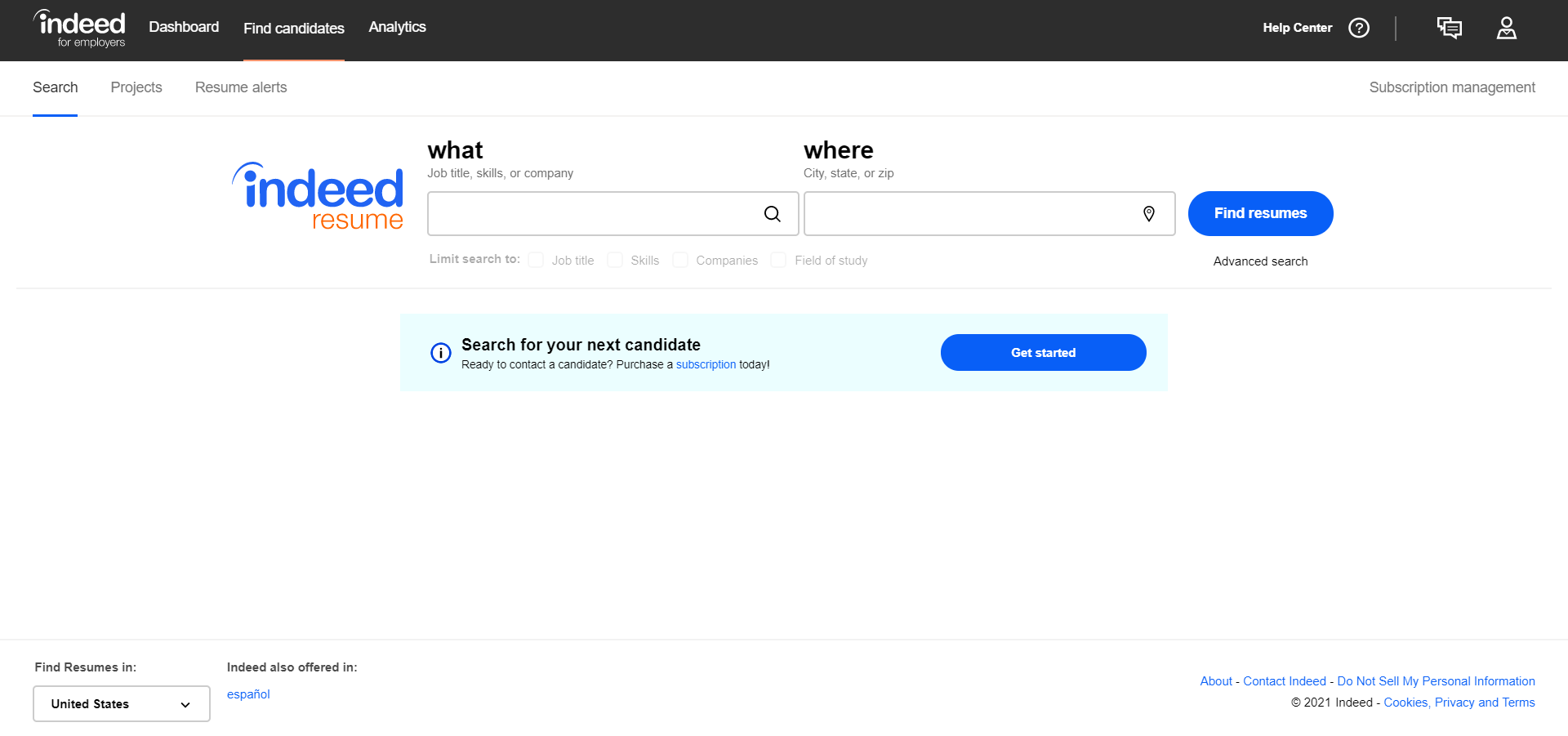Click the Get started button
The image size is (1568, 736).
(1043, 353)
